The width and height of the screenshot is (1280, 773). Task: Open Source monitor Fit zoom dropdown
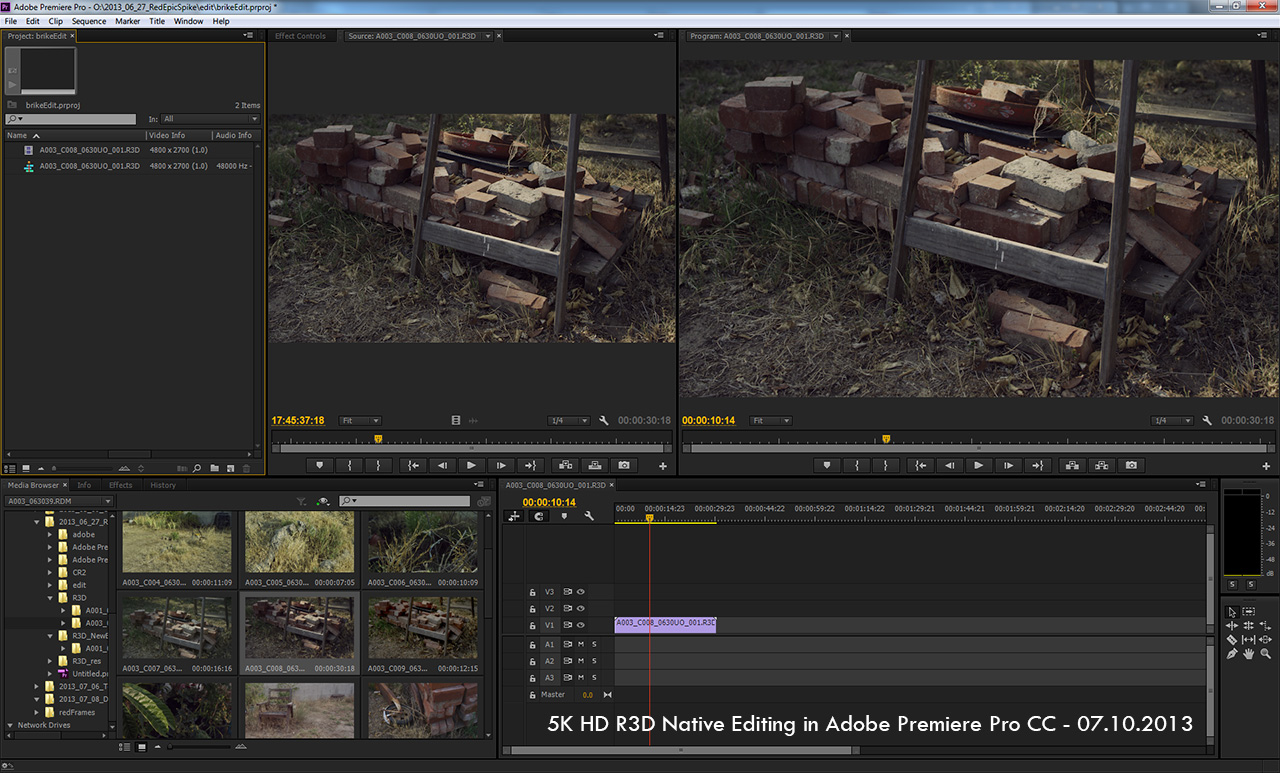click(x=360, y=421)
